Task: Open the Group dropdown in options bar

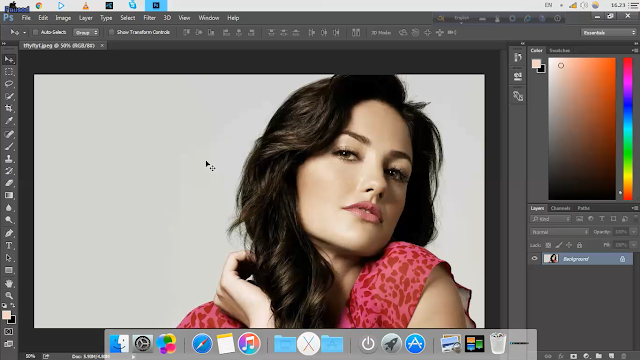Action: (x=86, y=32)
